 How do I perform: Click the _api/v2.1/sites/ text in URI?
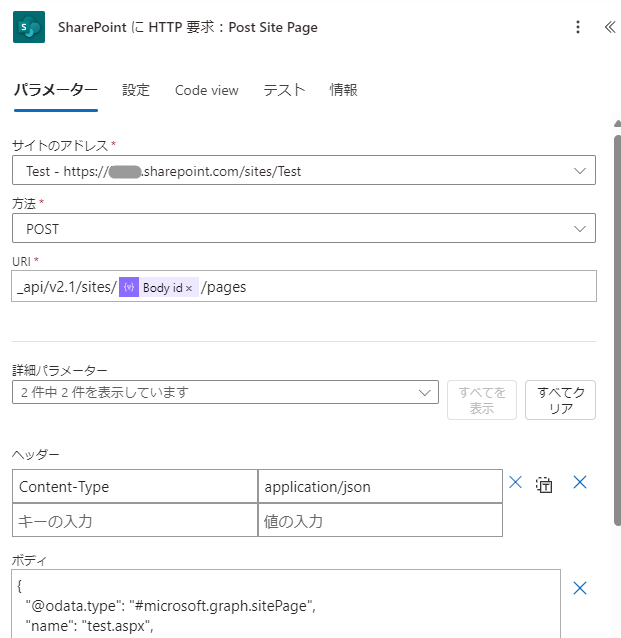tap(67, 287)
